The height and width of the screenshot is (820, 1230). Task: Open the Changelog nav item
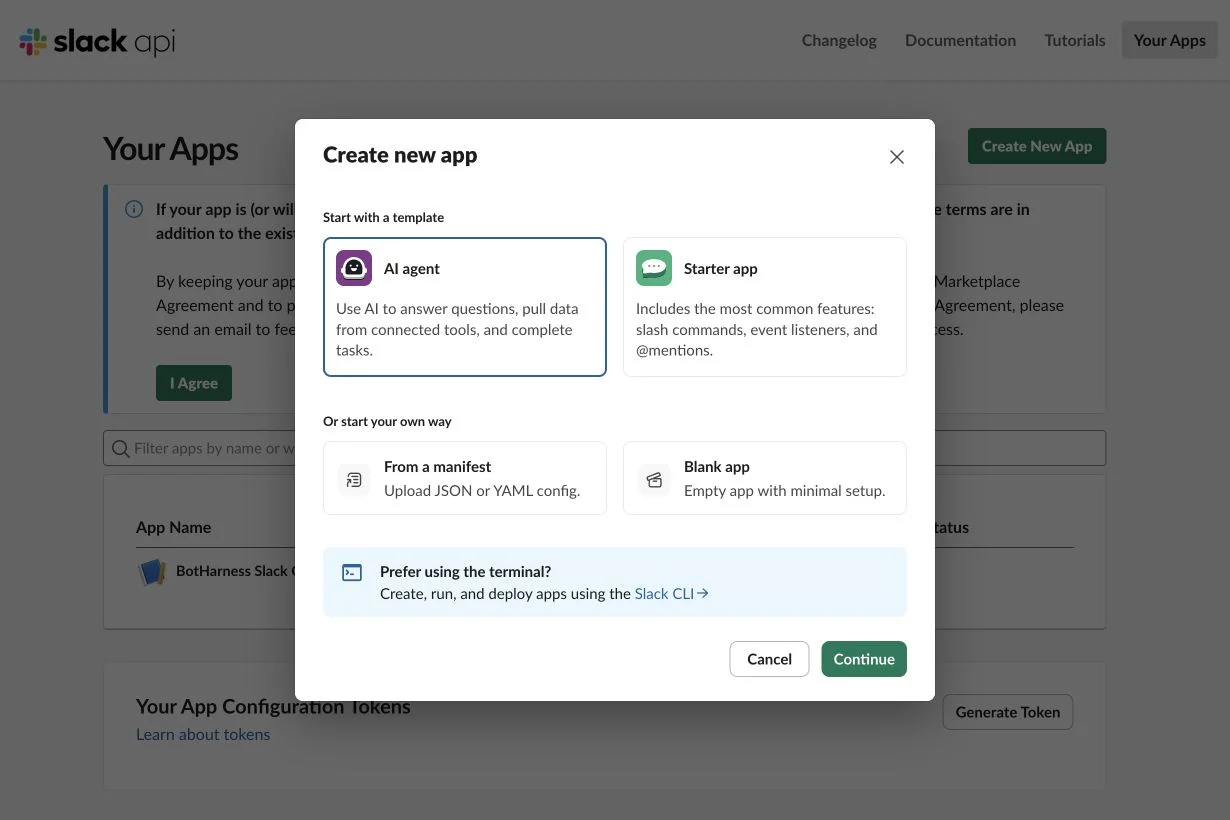pos(839,40)
